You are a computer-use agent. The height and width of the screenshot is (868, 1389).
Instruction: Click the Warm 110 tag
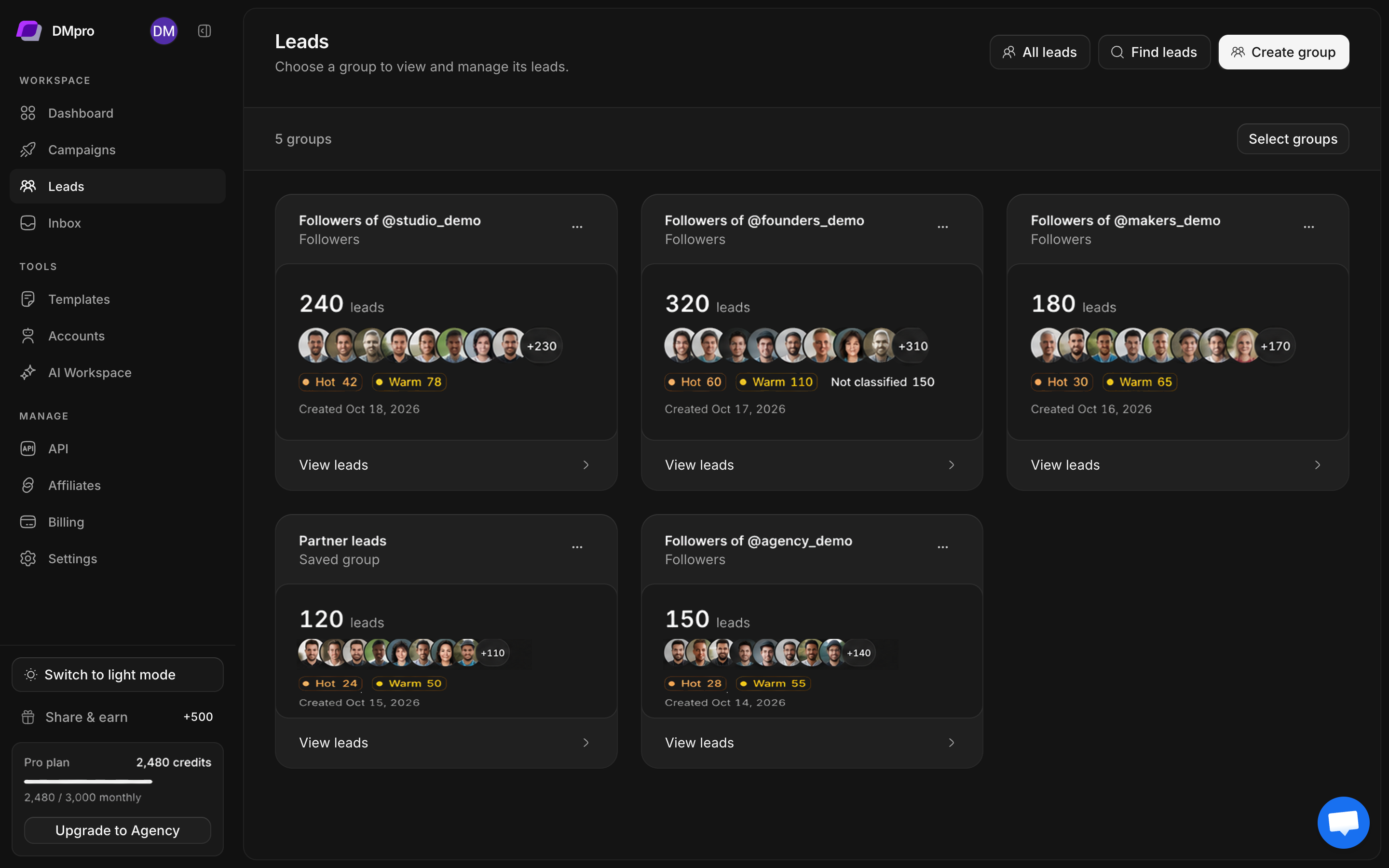coord(776,382)
